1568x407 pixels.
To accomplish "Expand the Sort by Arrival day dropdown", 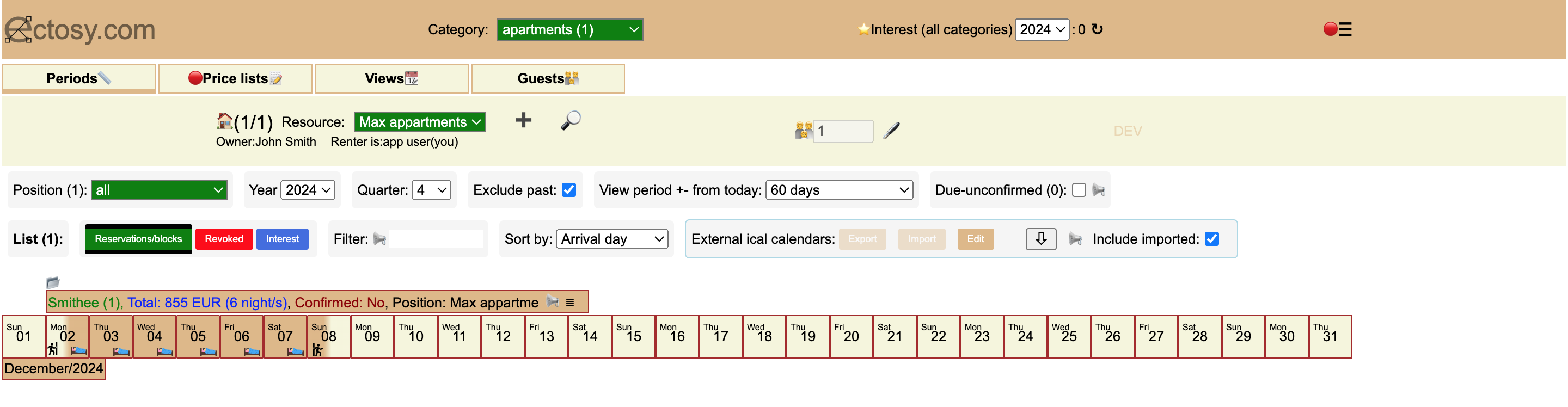I will pyautogui.click(x=612, y=238).
